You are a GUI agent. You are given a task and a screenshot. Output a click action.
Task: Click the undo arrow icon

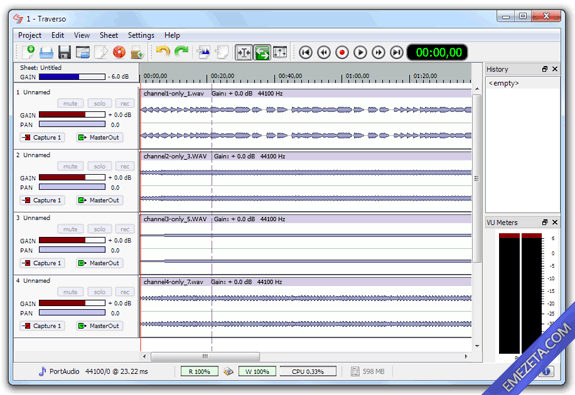[x=163, y=52]
